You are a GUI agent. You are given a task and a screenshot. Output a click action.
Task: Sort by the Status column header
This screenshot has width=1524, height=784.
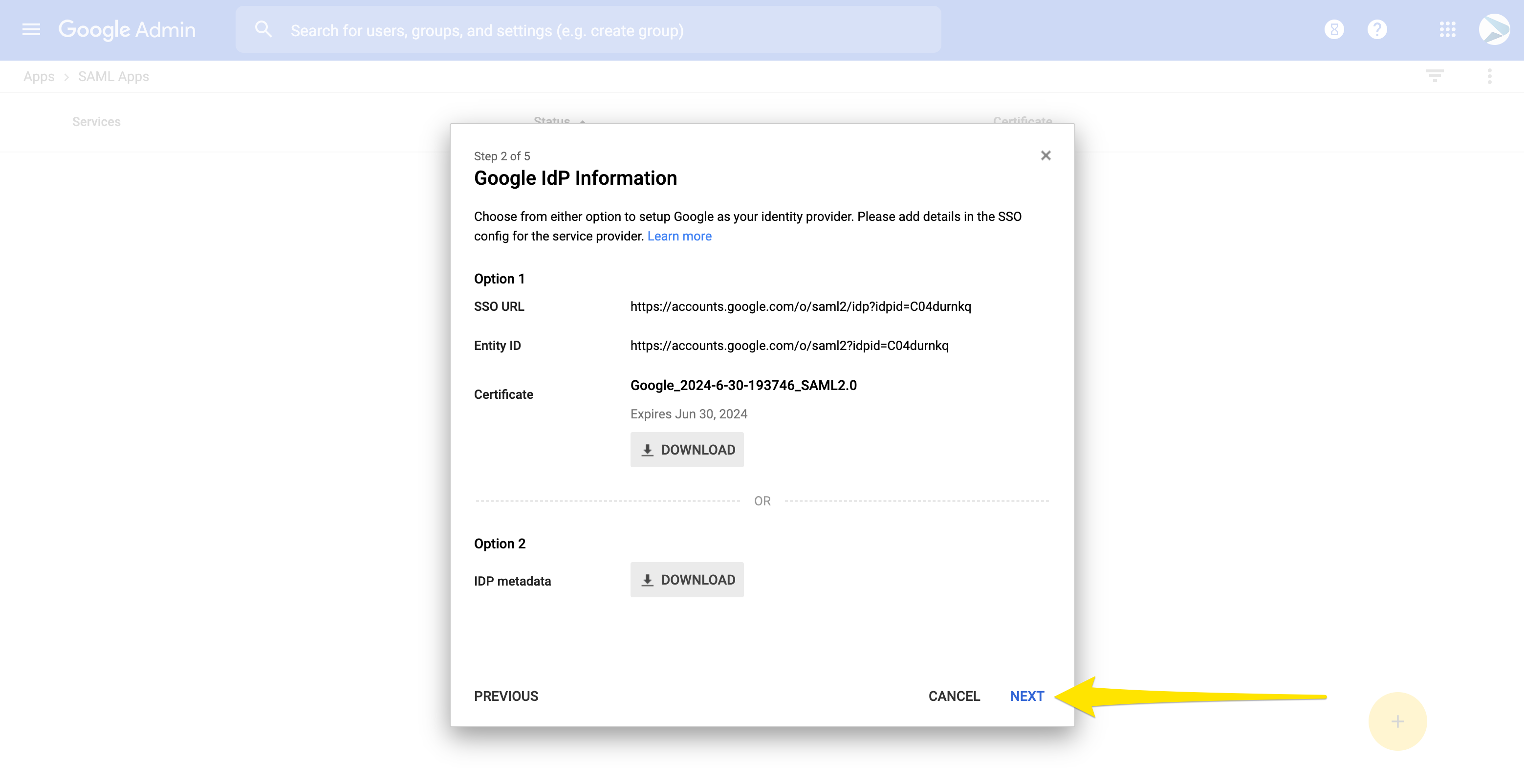(551, 121)
